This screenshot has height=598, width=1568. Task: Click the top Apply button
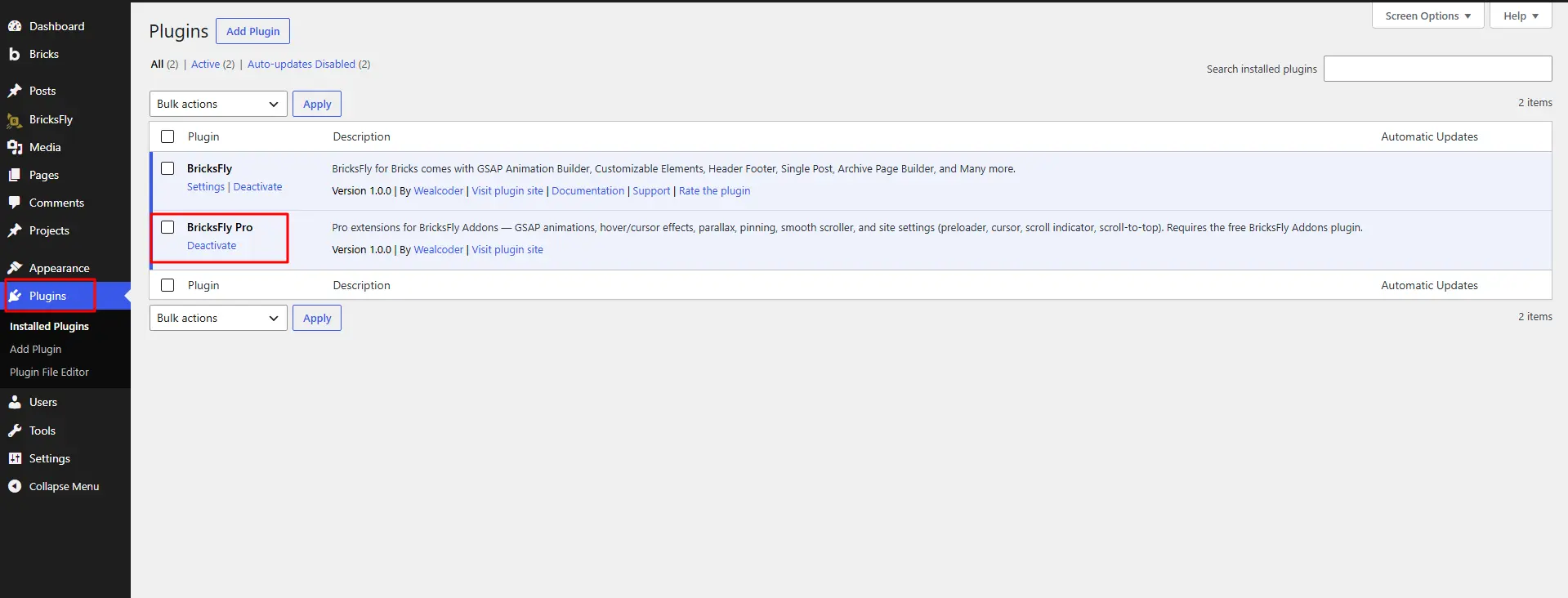(317, 104)
